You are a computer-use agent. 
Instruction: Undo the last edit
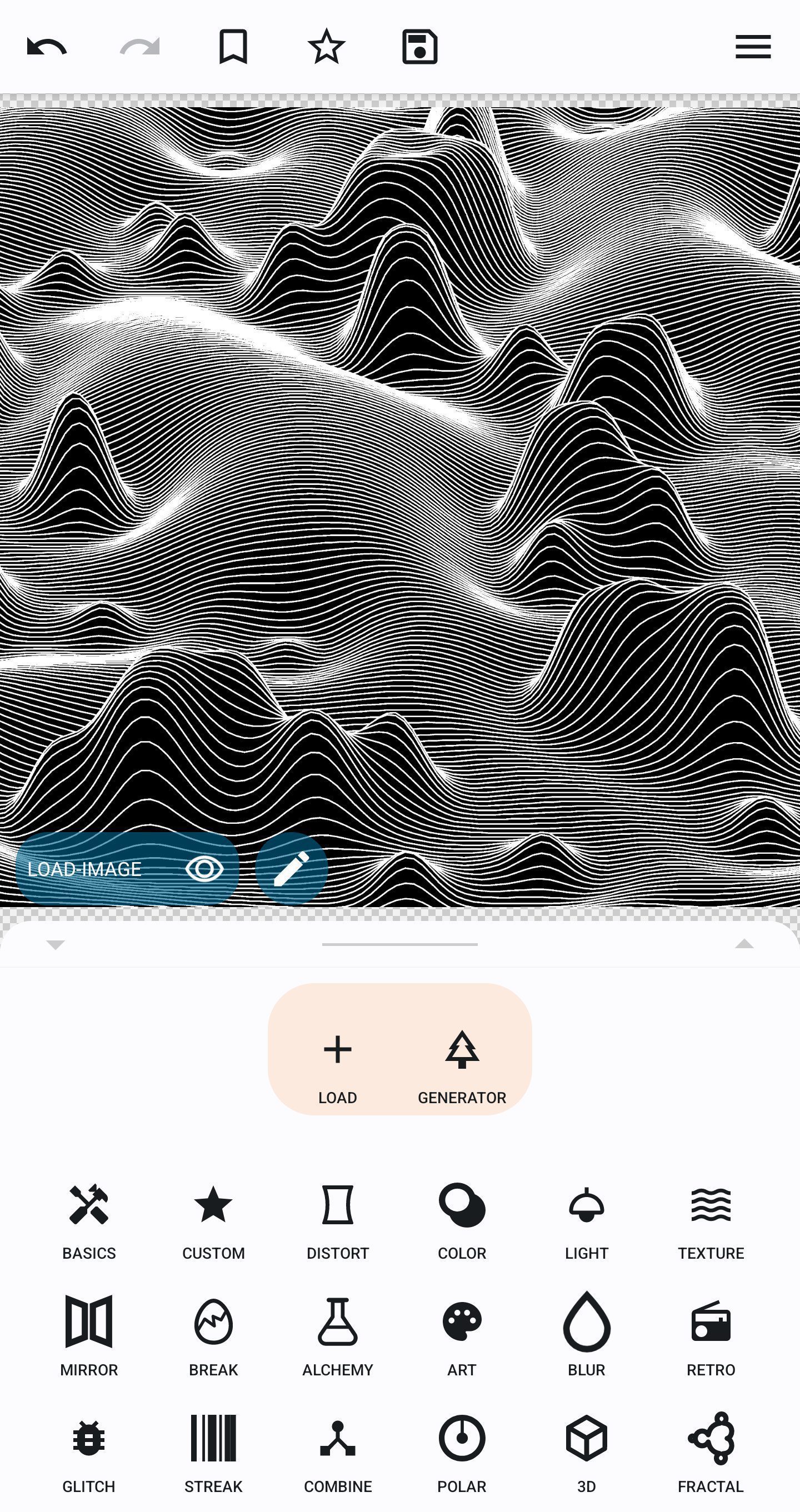click(x=47, y=47)
